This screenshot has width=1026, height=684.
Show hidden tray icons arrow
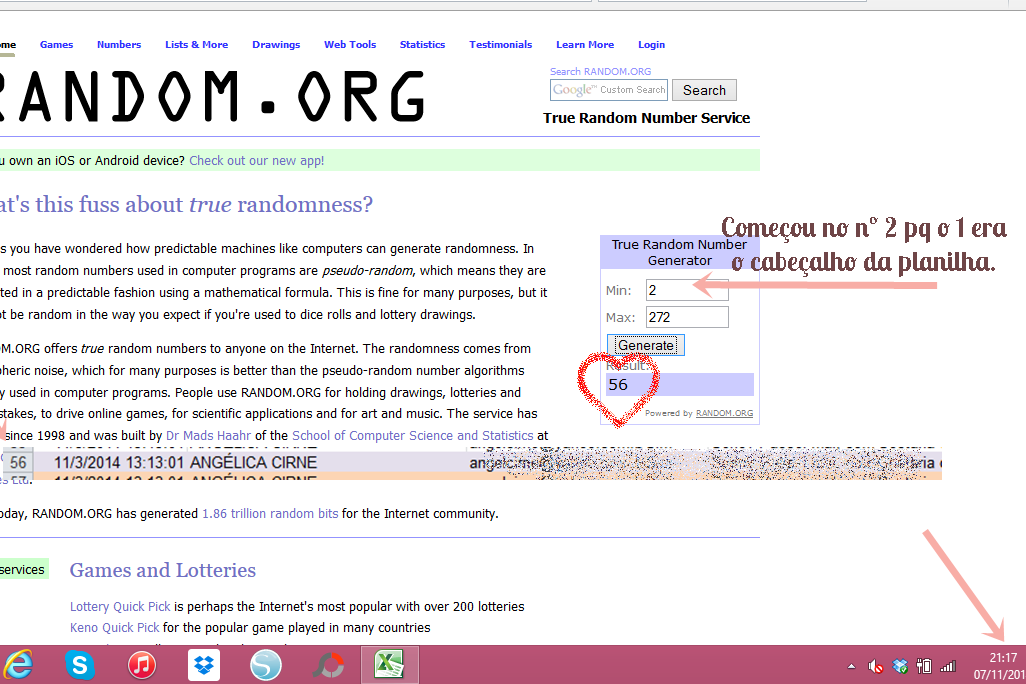tap(851, 666)
